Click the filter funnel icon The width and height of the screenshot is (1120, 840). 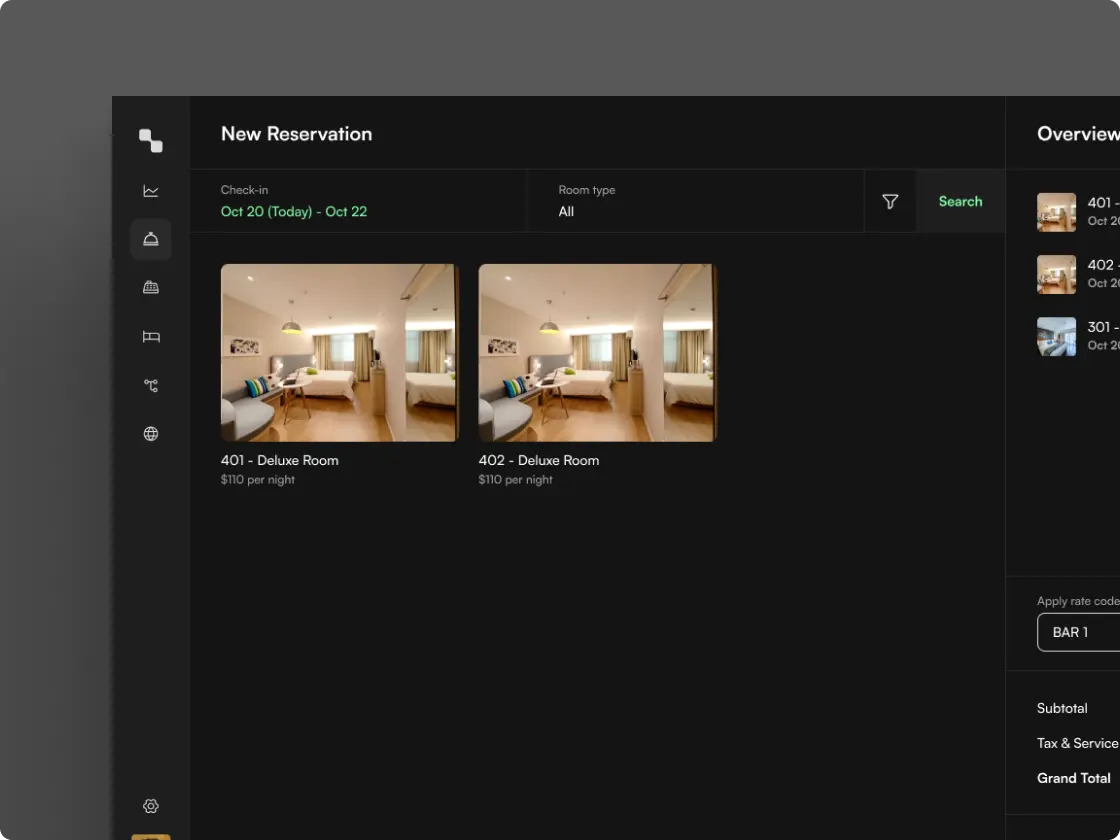890,202
